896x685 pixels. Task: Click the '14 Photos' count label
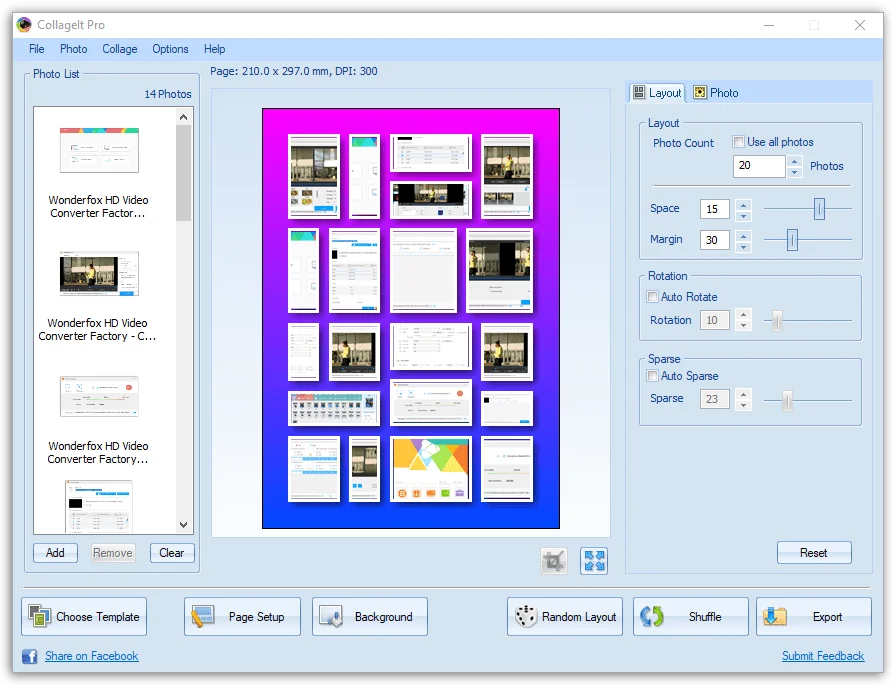(x=167, y=94)
